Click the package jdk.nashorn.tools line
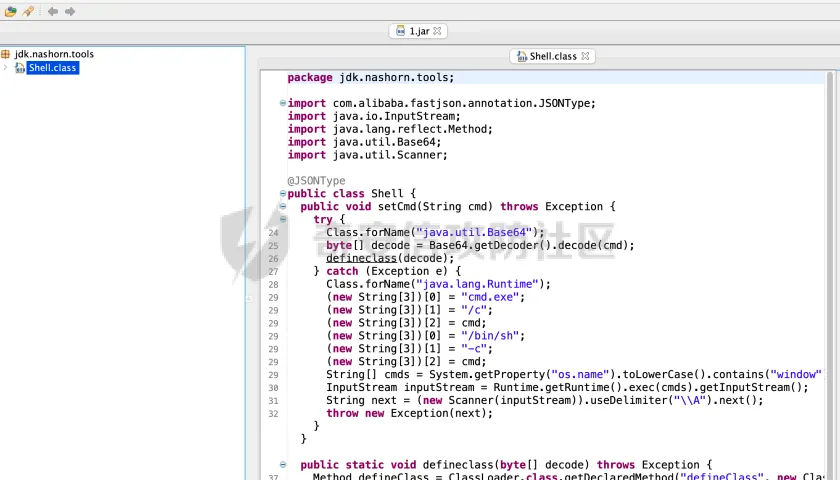840x480 pixels. [x=371, y=78]
